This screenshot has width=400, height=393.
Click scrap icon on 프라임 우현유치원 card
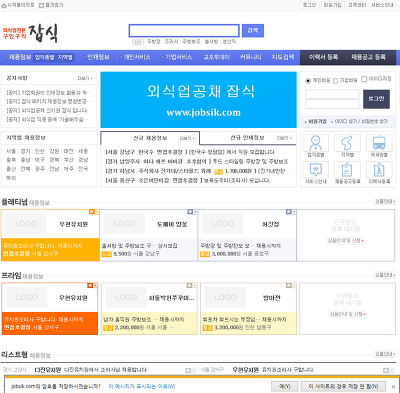90,285
